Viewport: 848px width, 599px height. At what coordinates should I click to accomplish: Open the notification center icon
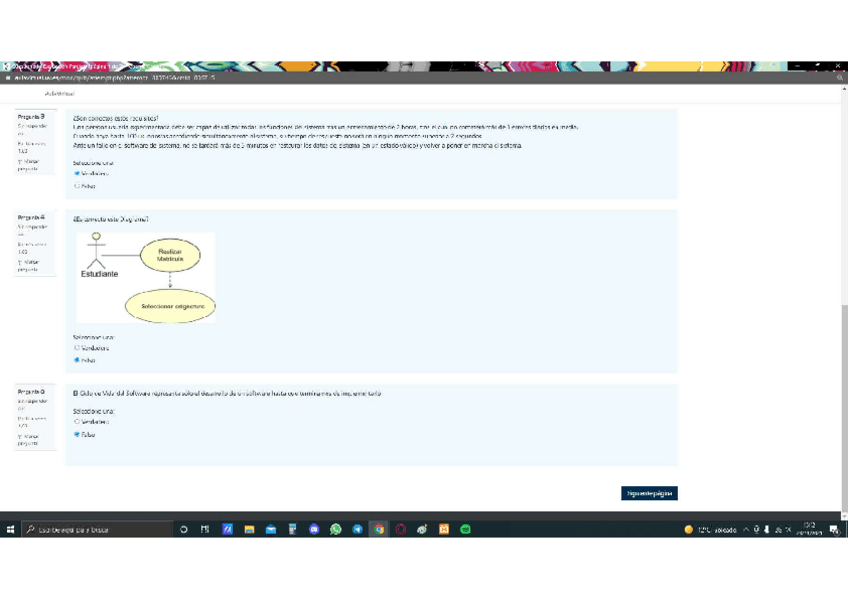pyautogui.click(x=834, y=530)
